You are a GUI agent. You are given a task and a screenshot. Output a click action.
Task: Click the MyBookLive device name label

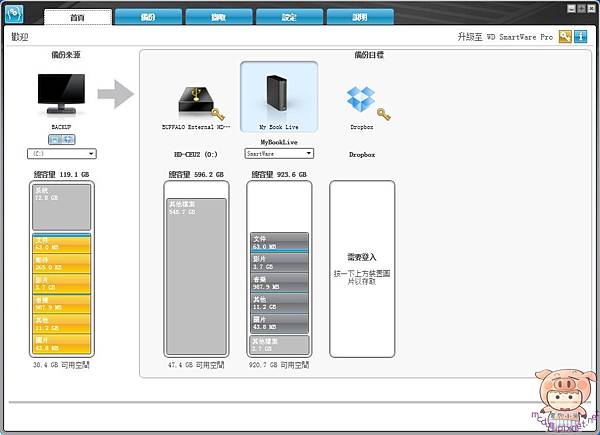tap(279, 142)
